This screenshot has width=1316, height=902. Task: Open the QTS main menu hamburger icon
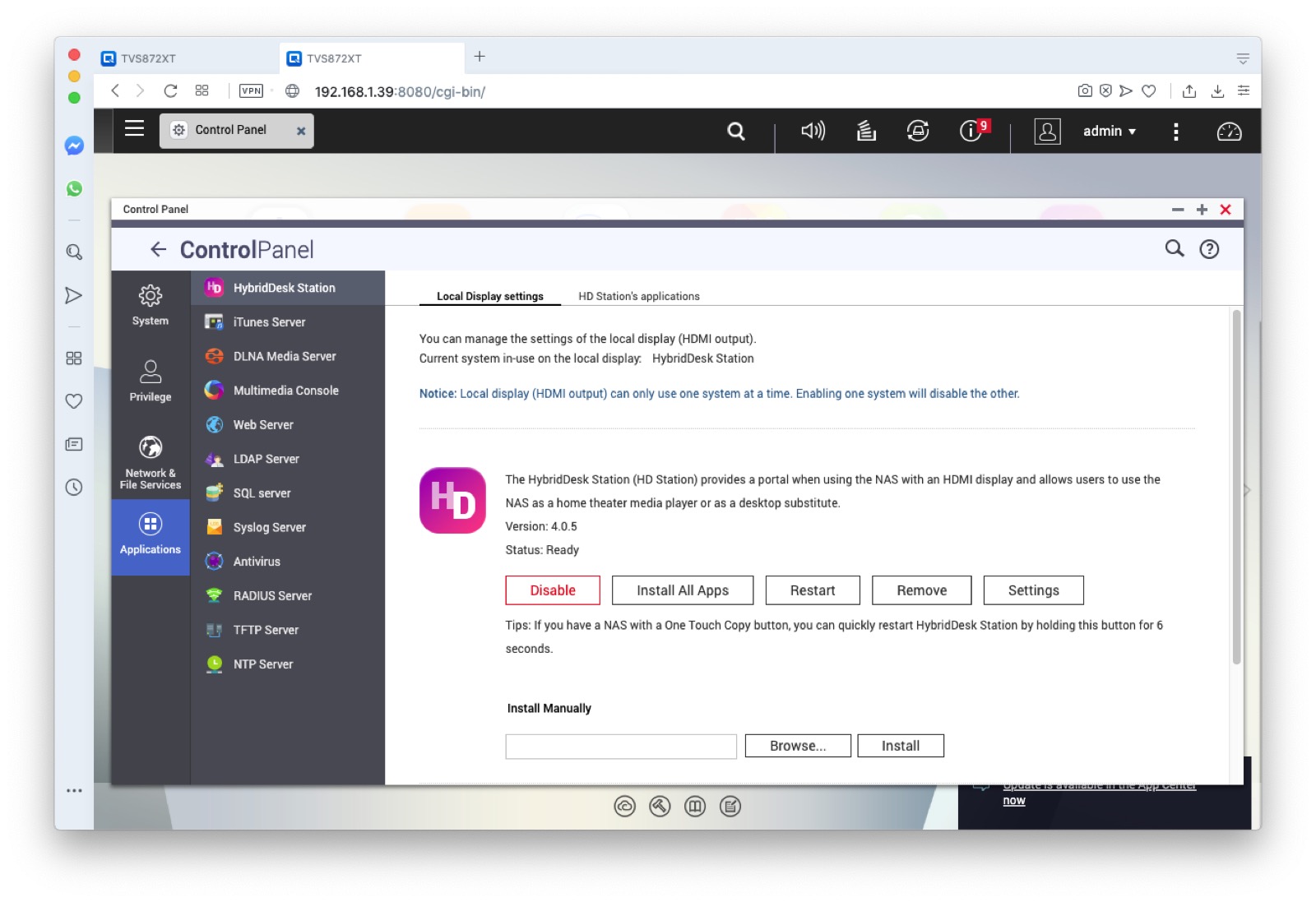point(134,128)
